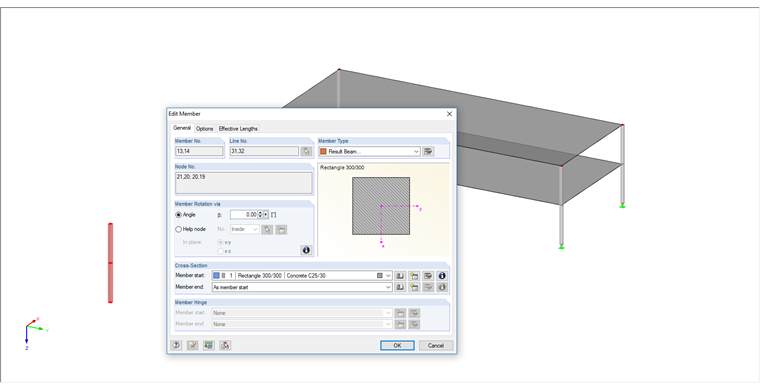Edit hinge icon for Member end

(x=414, y=324)
